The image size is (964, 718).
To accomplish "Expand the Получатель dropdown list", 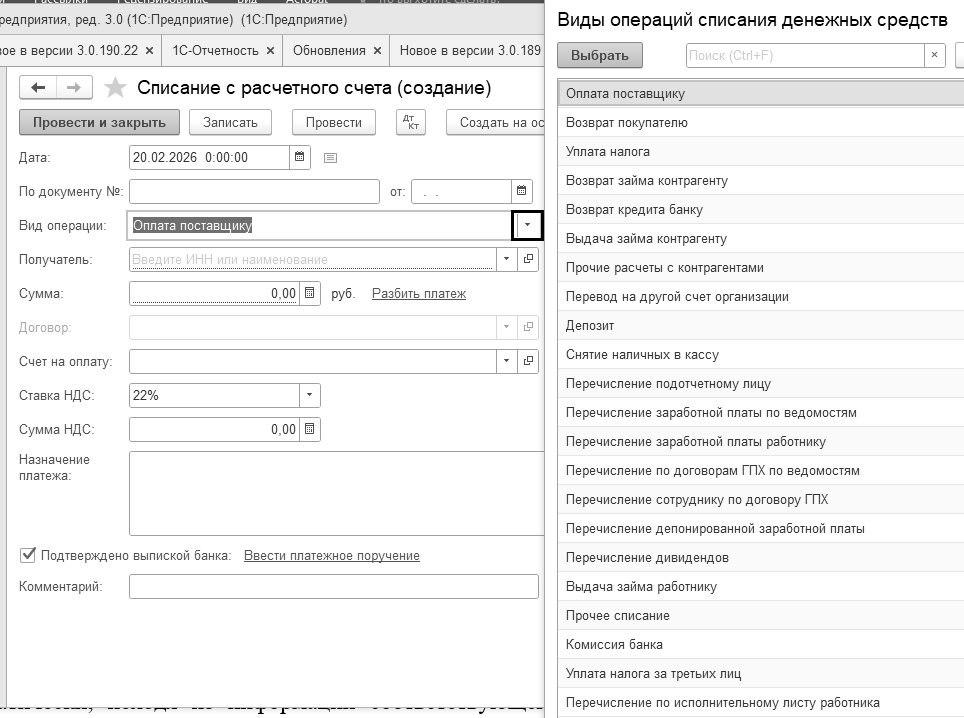I will coord(506,259).
